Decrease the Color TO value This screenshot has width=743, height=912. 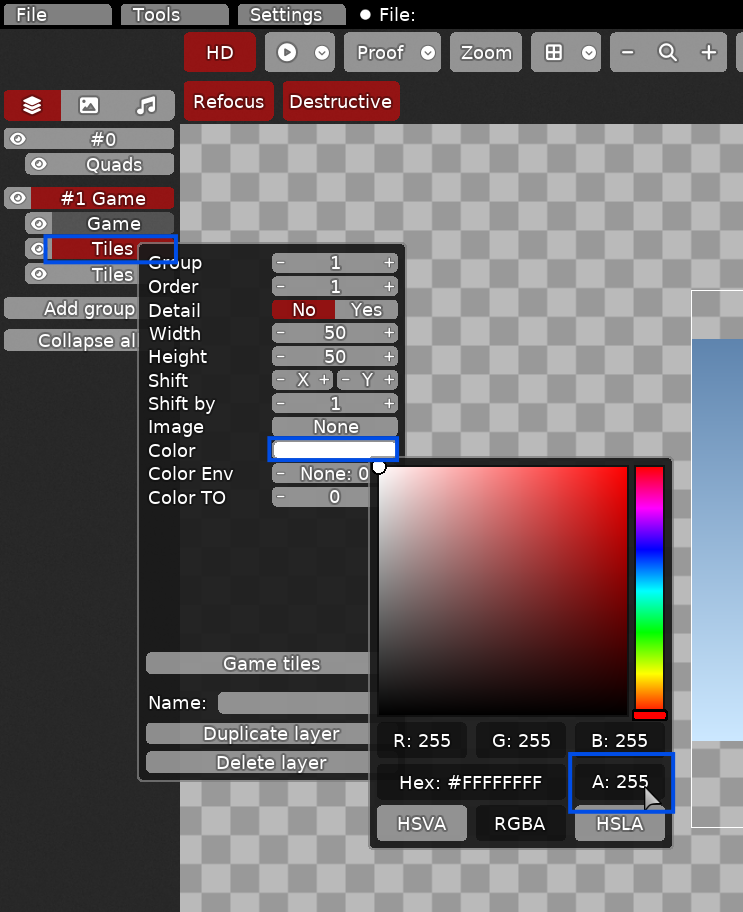point(281,497)
